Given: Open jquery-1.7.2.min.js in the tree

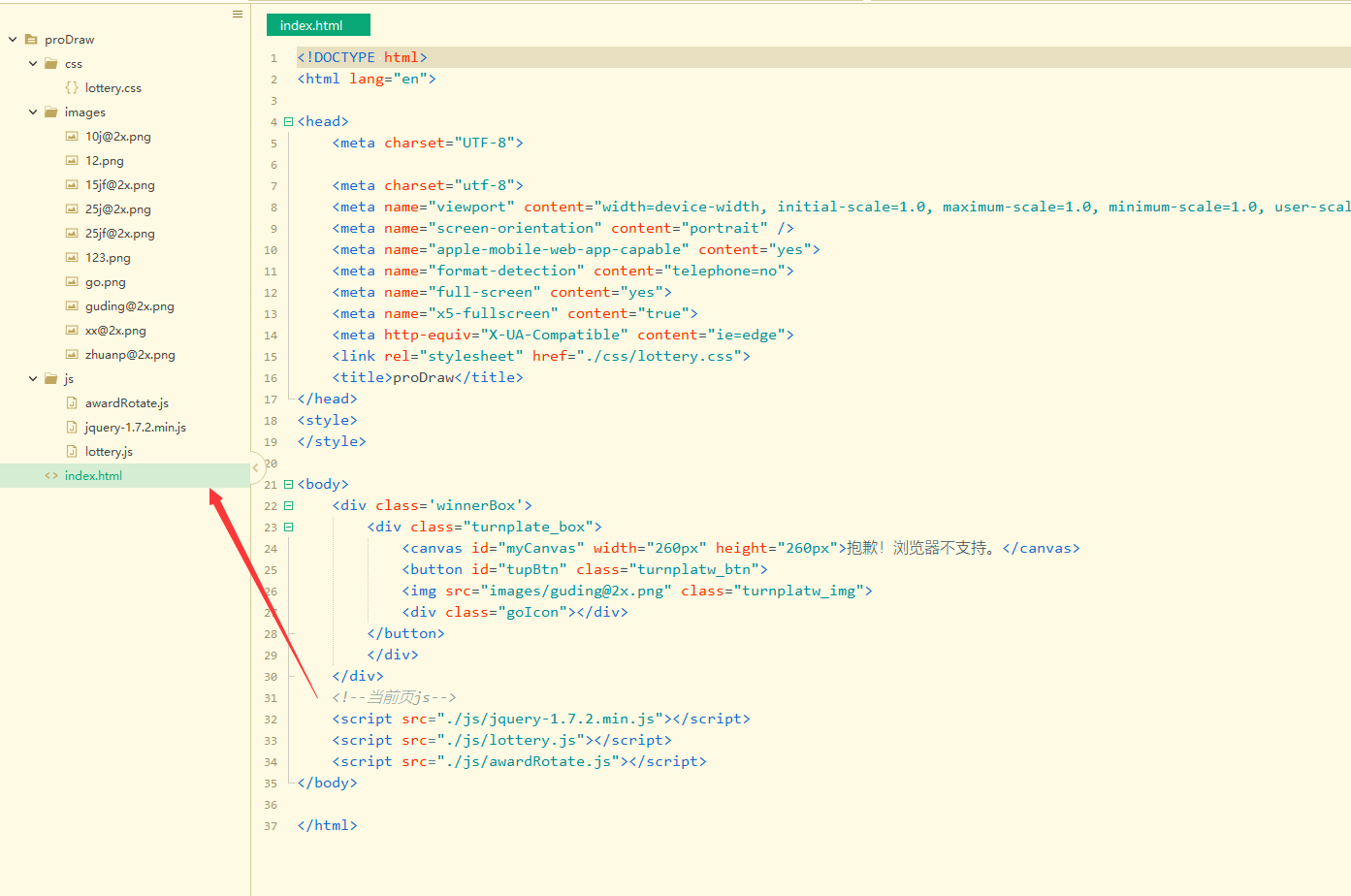Looking at the screenshot, I should [x=136, y=428].
